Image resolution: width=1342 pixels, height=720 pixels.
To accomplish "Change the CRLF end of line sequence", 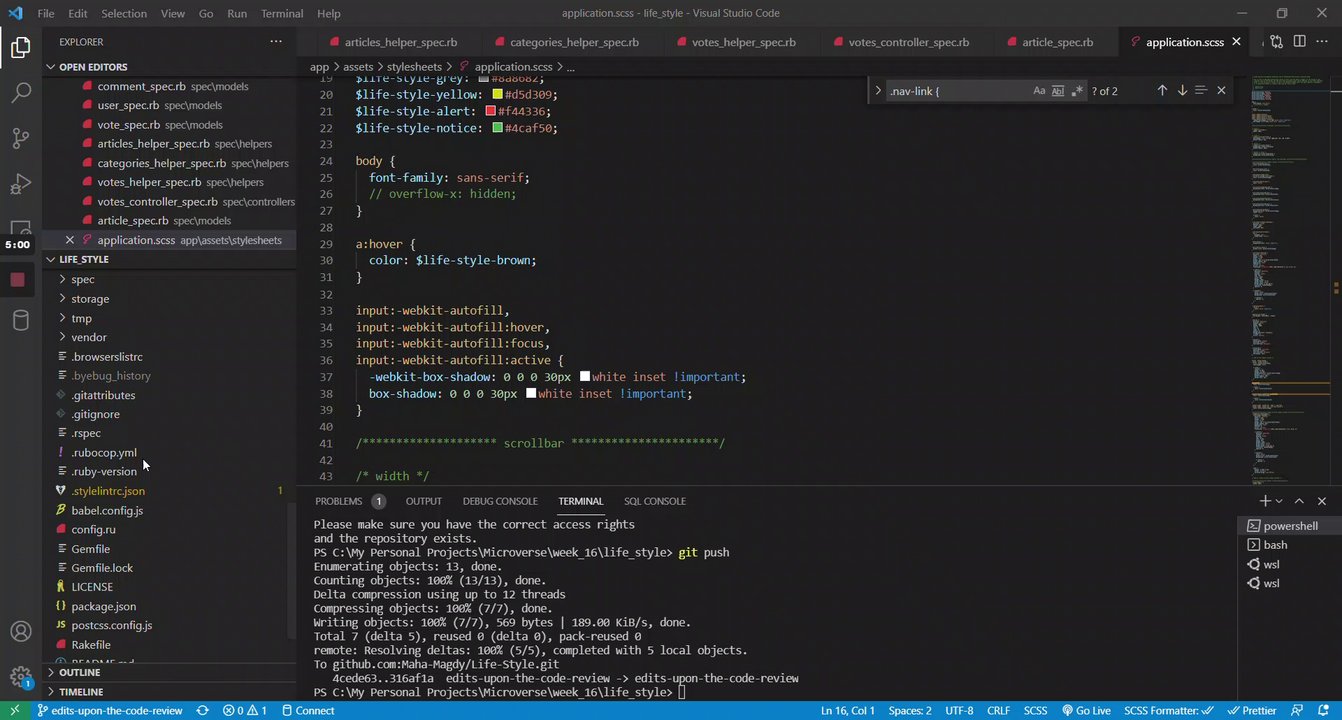I will pyautogui.click(x=997, y=711).
